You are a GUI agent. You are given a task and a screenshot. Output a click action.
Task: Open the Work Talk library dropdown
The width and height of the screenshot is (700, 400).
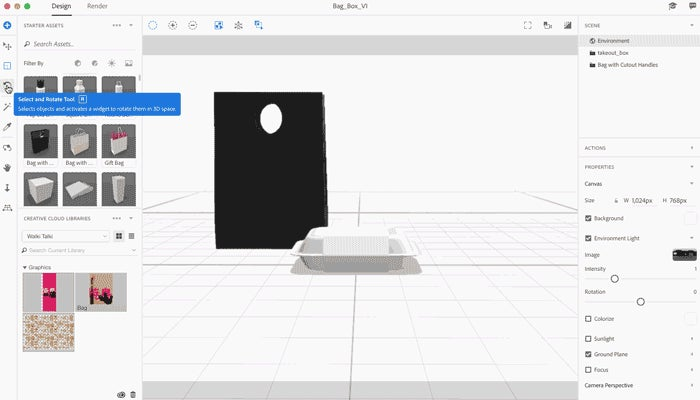[66, 236]
